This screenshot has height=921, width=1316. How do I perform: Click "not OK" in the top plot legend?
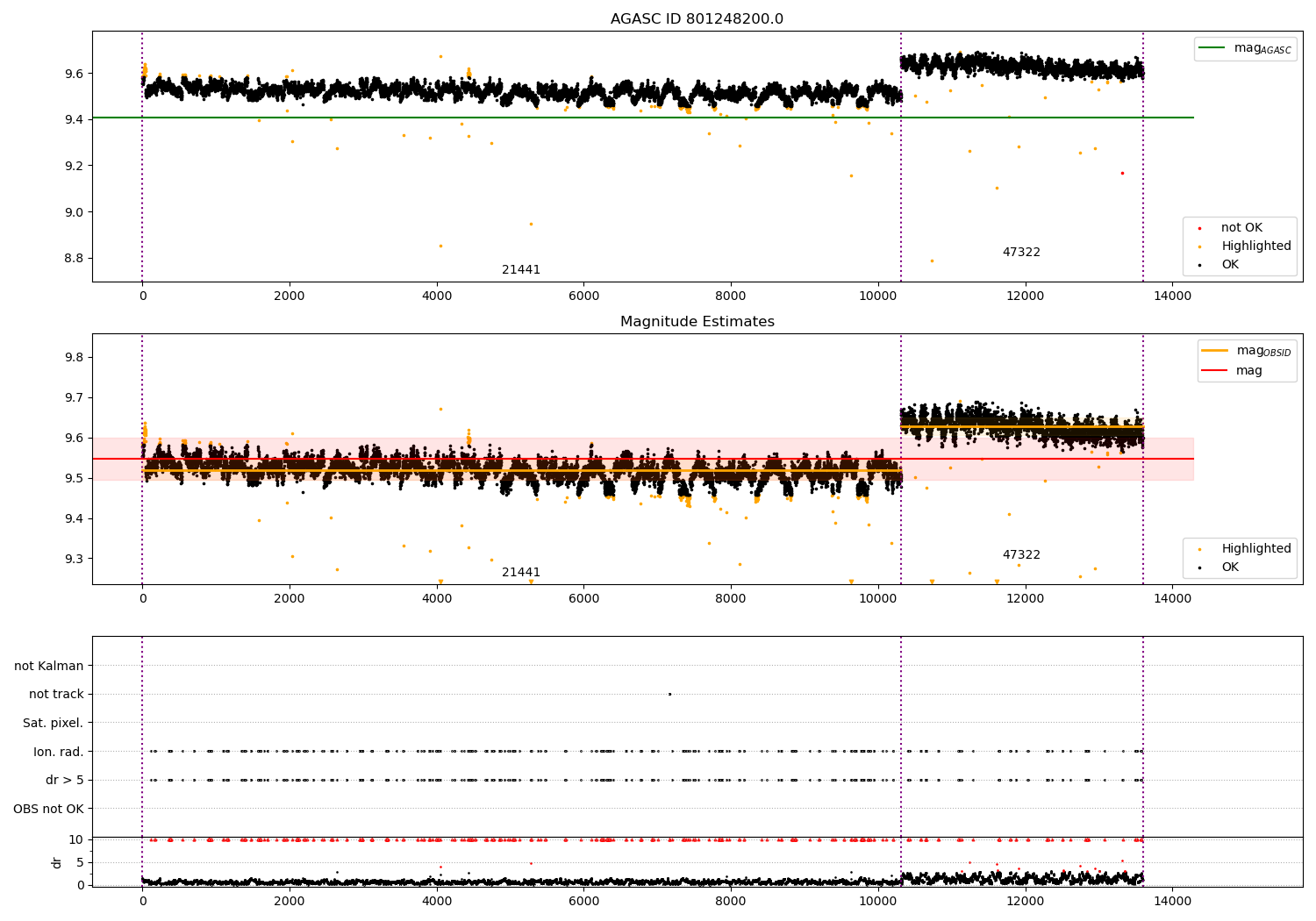(x=1241, y=228)
